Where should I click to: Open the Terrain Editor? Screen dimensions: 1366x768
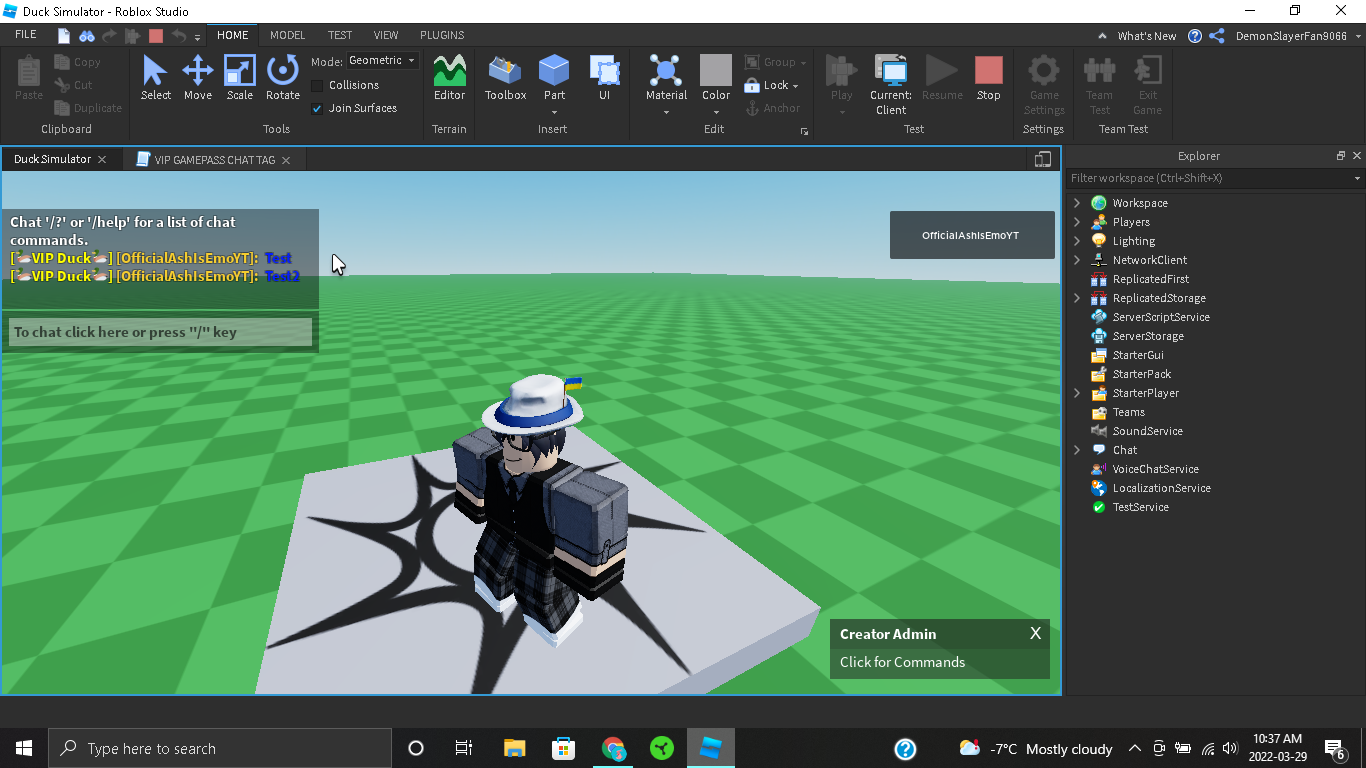pyautogui.click(x=449, y=78)
